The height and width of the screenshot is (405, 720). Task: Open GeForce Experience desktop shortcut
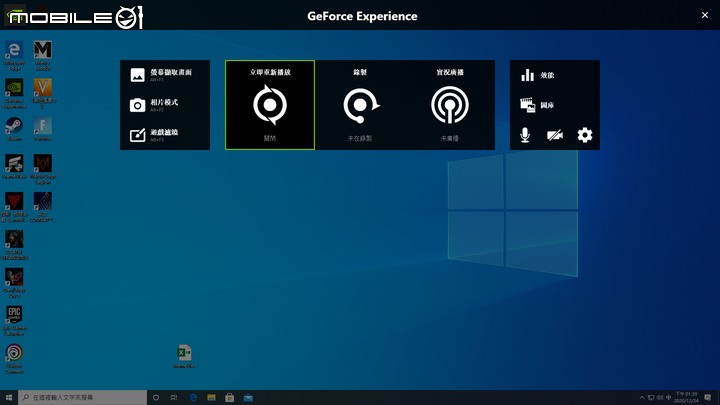14,94
